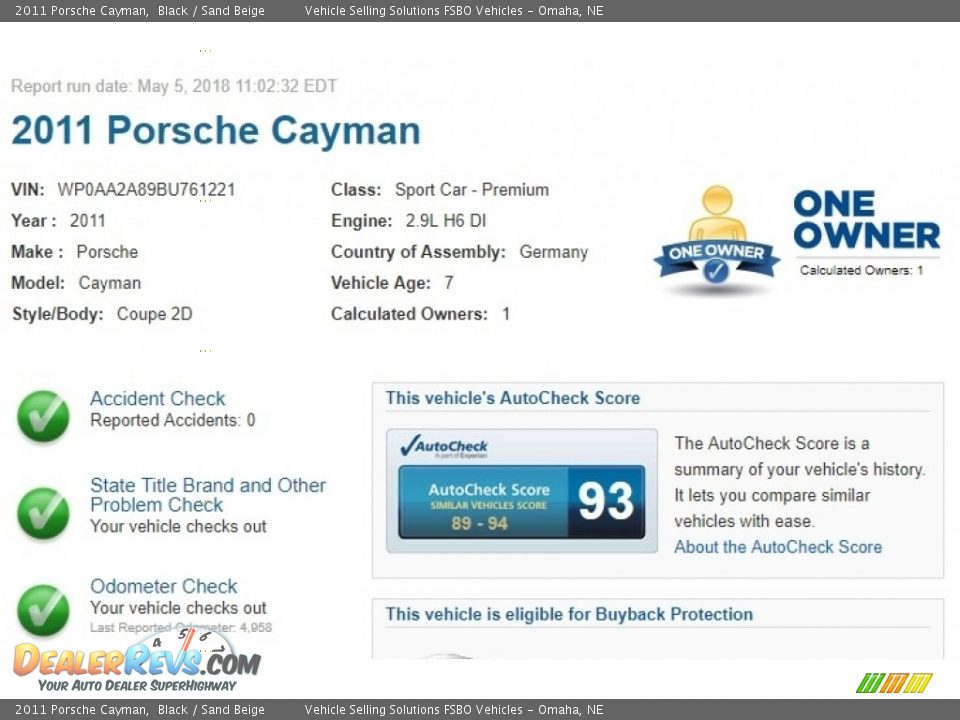Click the striped color logo bottom right
The height and width of the screenshot is (720, 960).
coord(894,683)
